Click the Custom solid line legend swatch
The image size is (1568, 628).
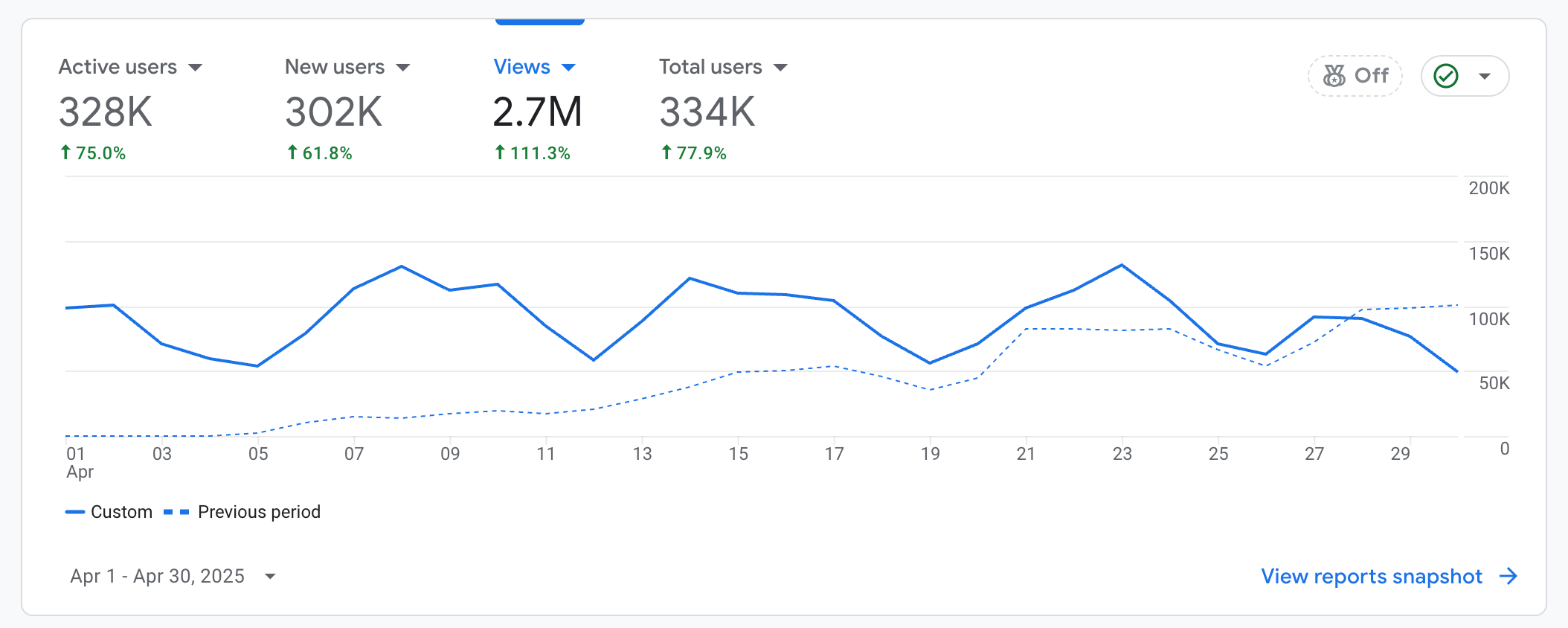click(x=75, y=512)
